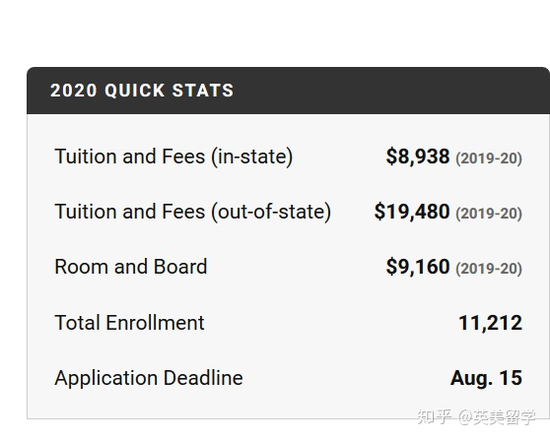Click the $19,480 out-of-state tuition value
This screenshot has height=440, width=550.
(x=412, y=212)
